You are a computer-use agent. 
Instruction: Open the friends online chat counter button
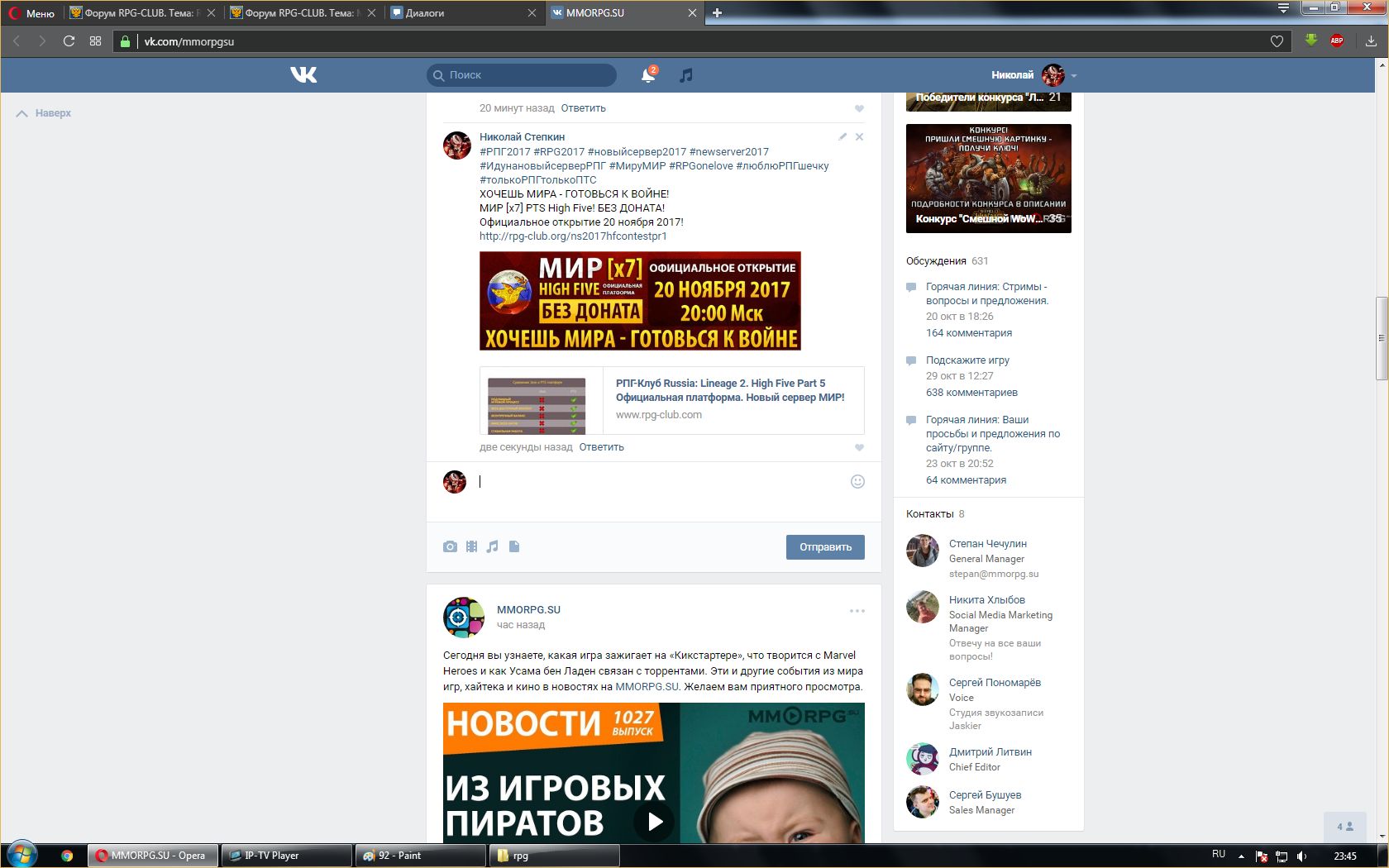coord(1345,827)
